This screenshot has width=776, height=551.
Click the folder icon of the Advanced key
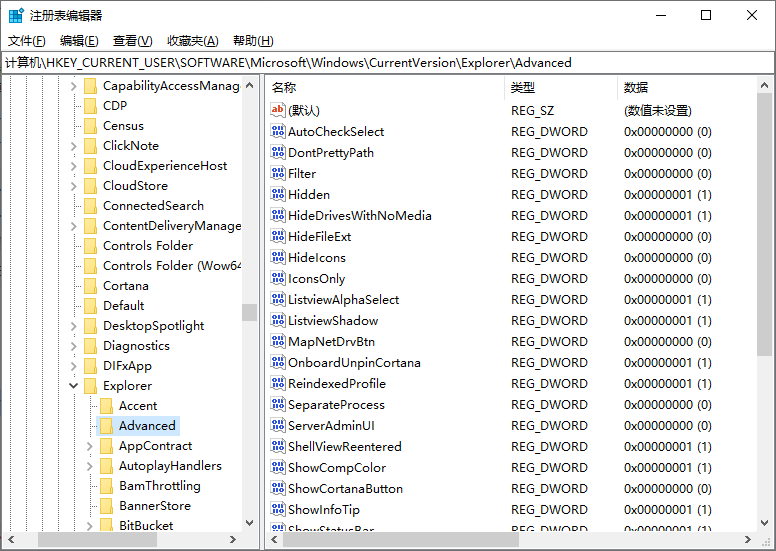click(x=106, y=426)
